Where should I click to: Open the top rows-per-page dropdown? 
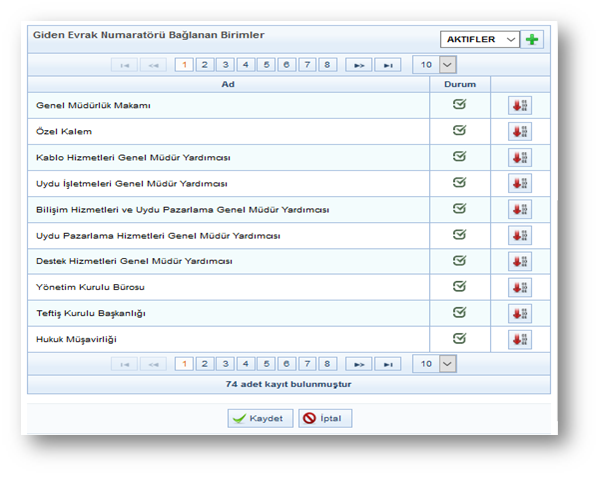pos(435,65)
